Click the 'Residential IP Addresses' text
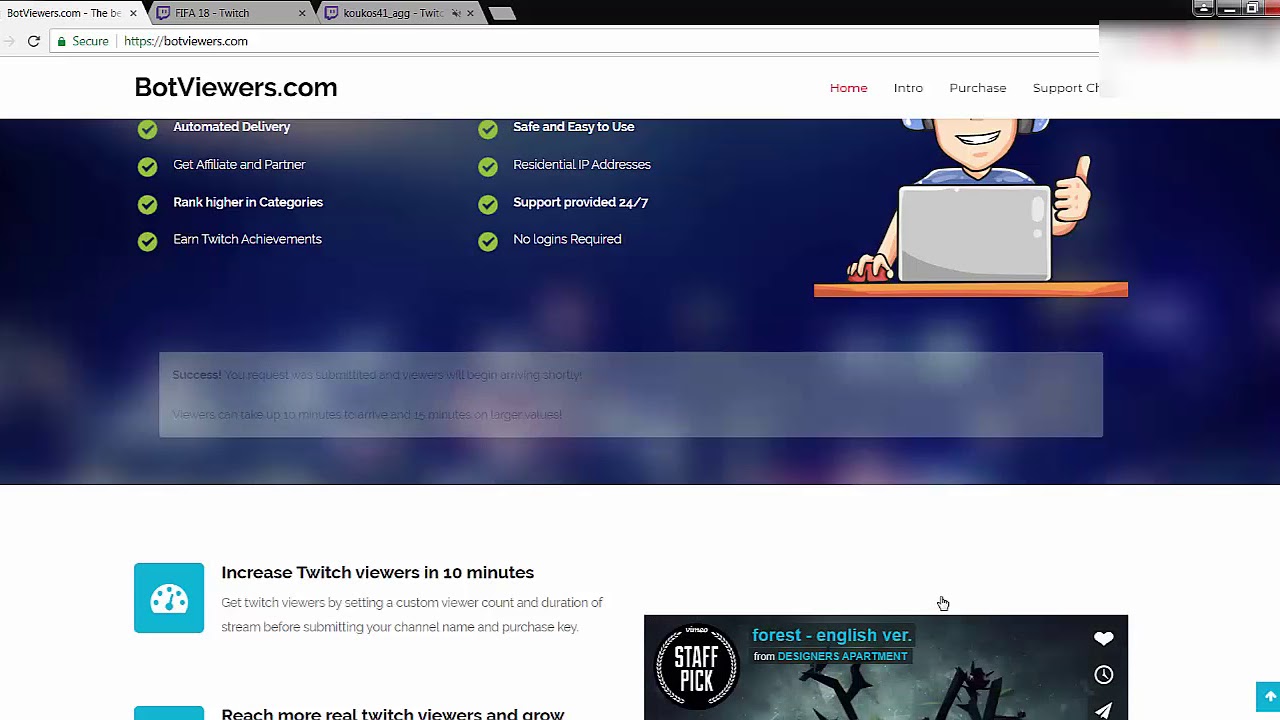1280x720 pixels. pos(582,165)
